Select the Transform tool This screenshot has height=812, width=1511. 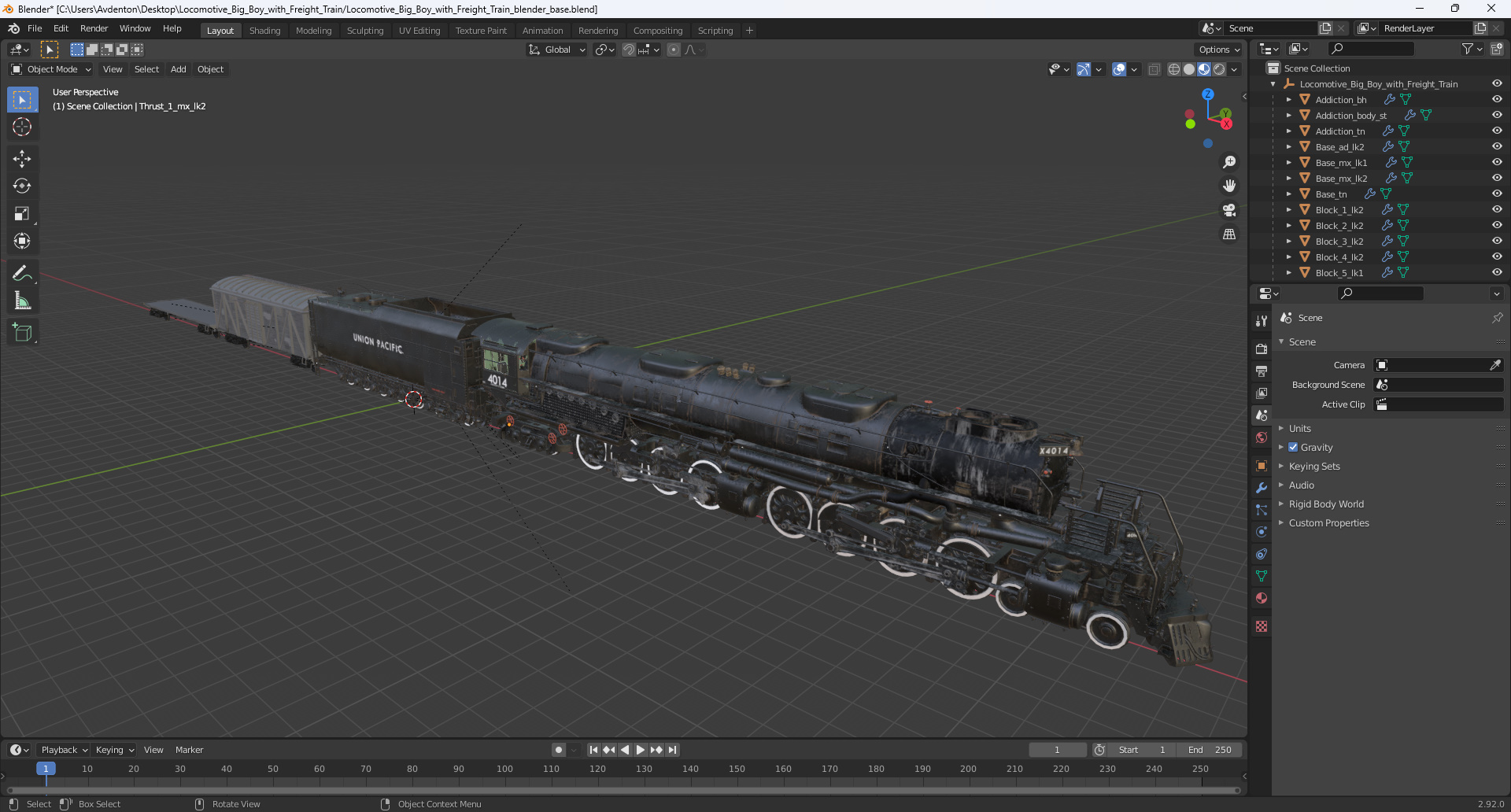tap(22, 242)
